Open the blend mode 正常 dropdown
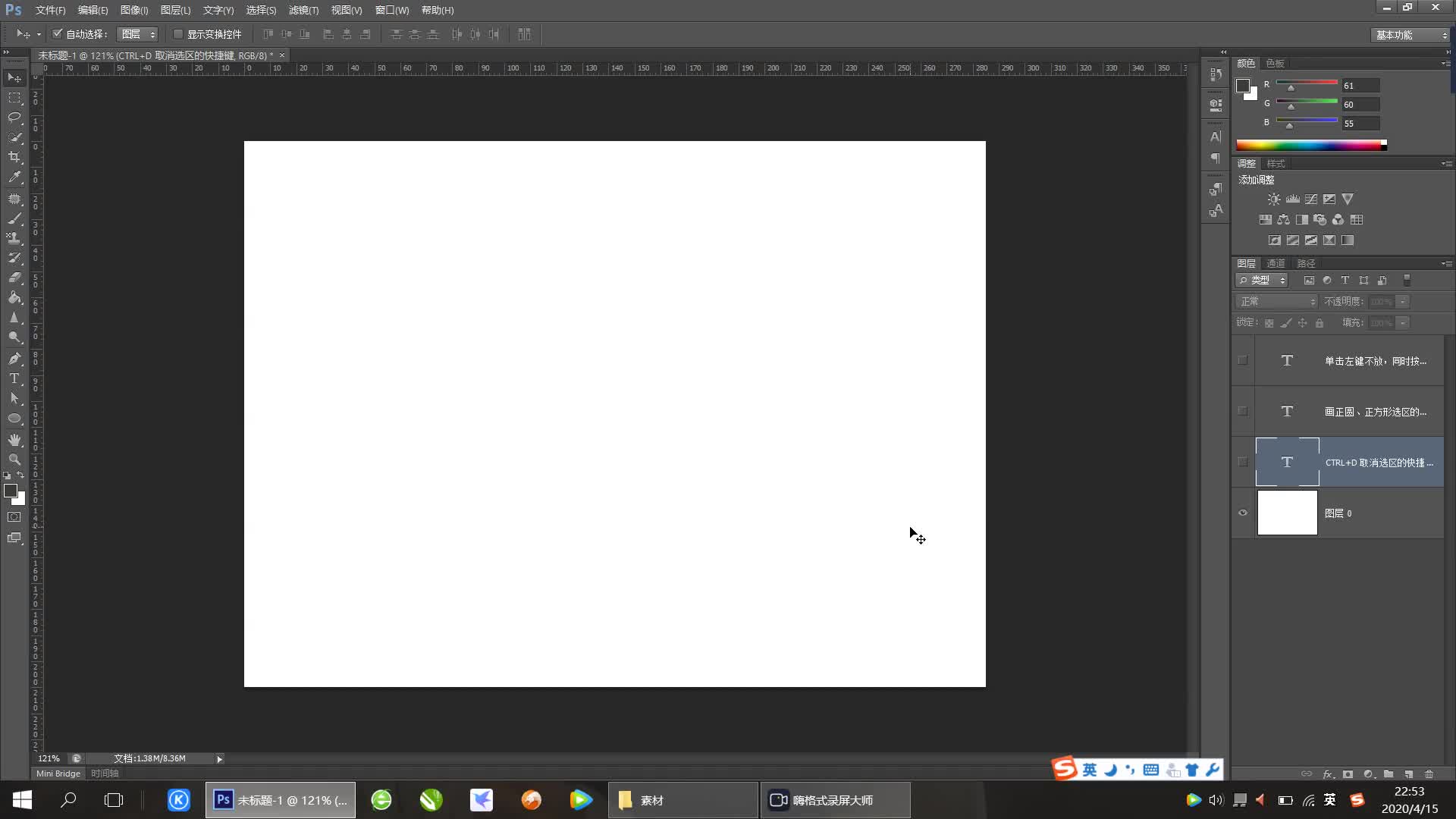 pyautogui.click(x=1277, y=302)
